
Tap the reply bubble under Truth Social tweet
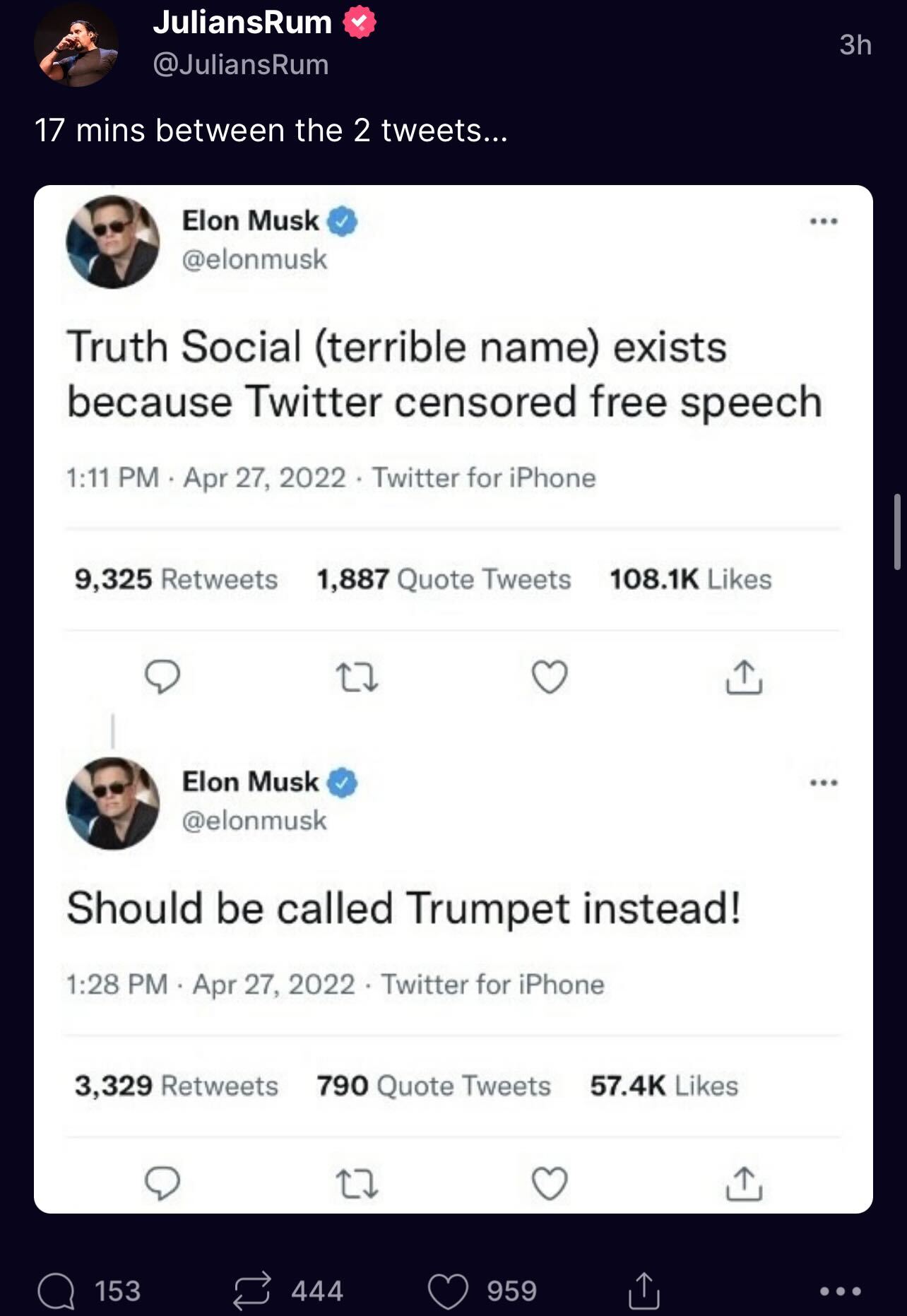tap(162, 677)
